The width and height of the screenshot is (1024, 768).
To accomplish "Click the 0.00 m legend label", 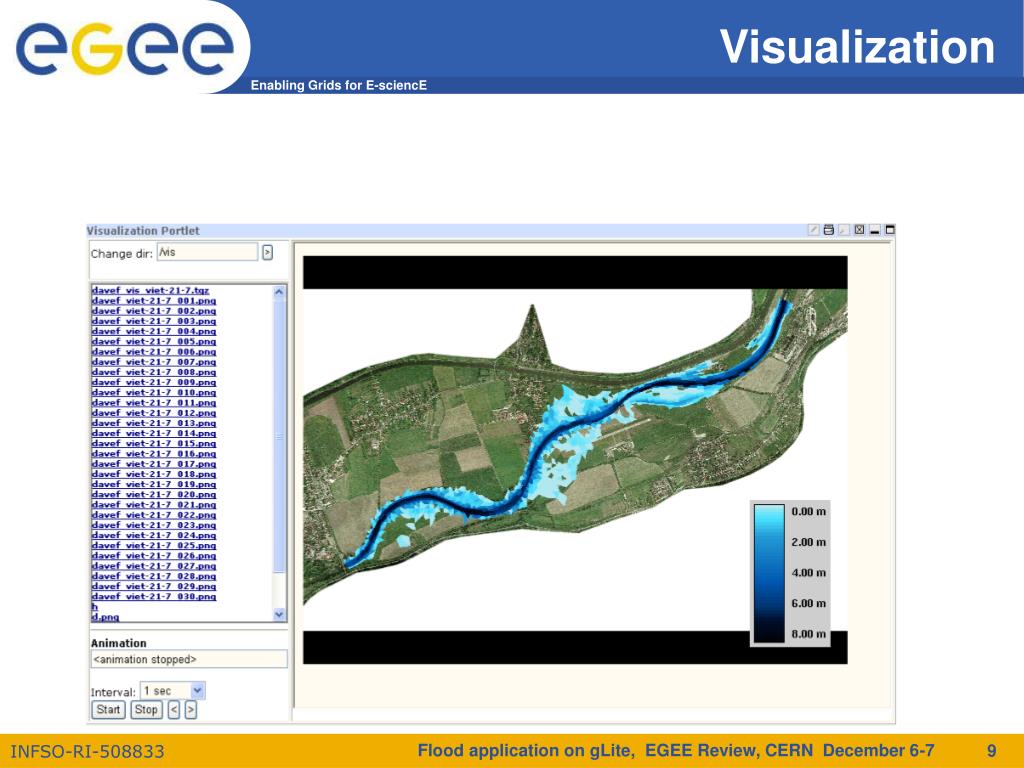I will pyautogui.click(x=808, y=511).
